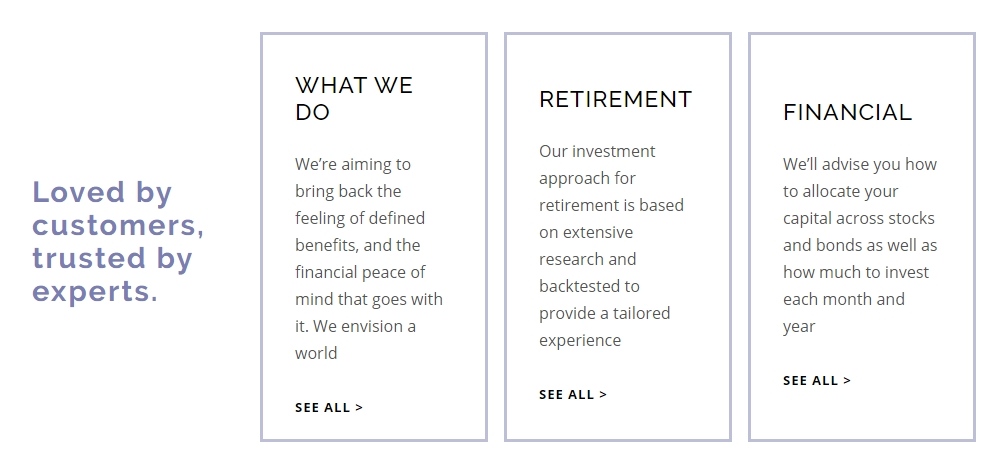Click the word 'year' in Financial card
This screenshot has width=992, height=474.
[x=799, y=327]
